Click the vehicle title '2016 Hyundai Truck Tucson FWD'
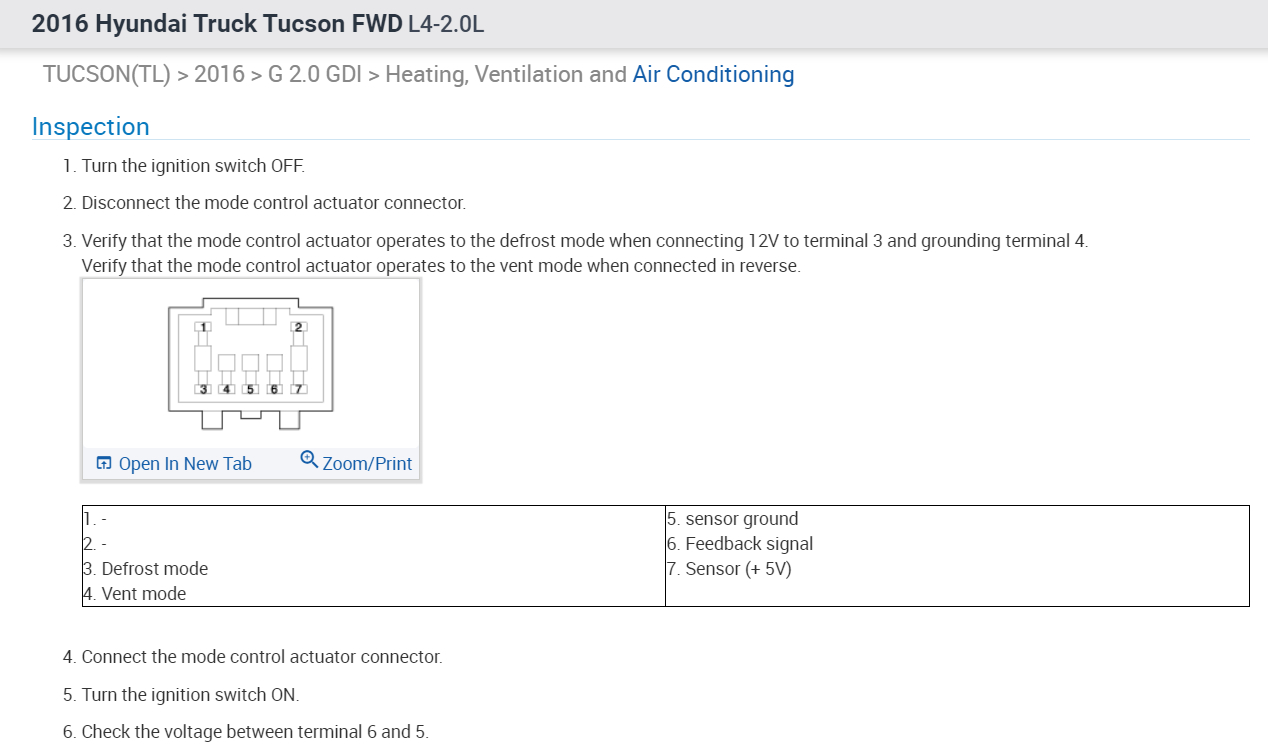The width and height of the screenshot is (1268, 748). click(217, 24)
